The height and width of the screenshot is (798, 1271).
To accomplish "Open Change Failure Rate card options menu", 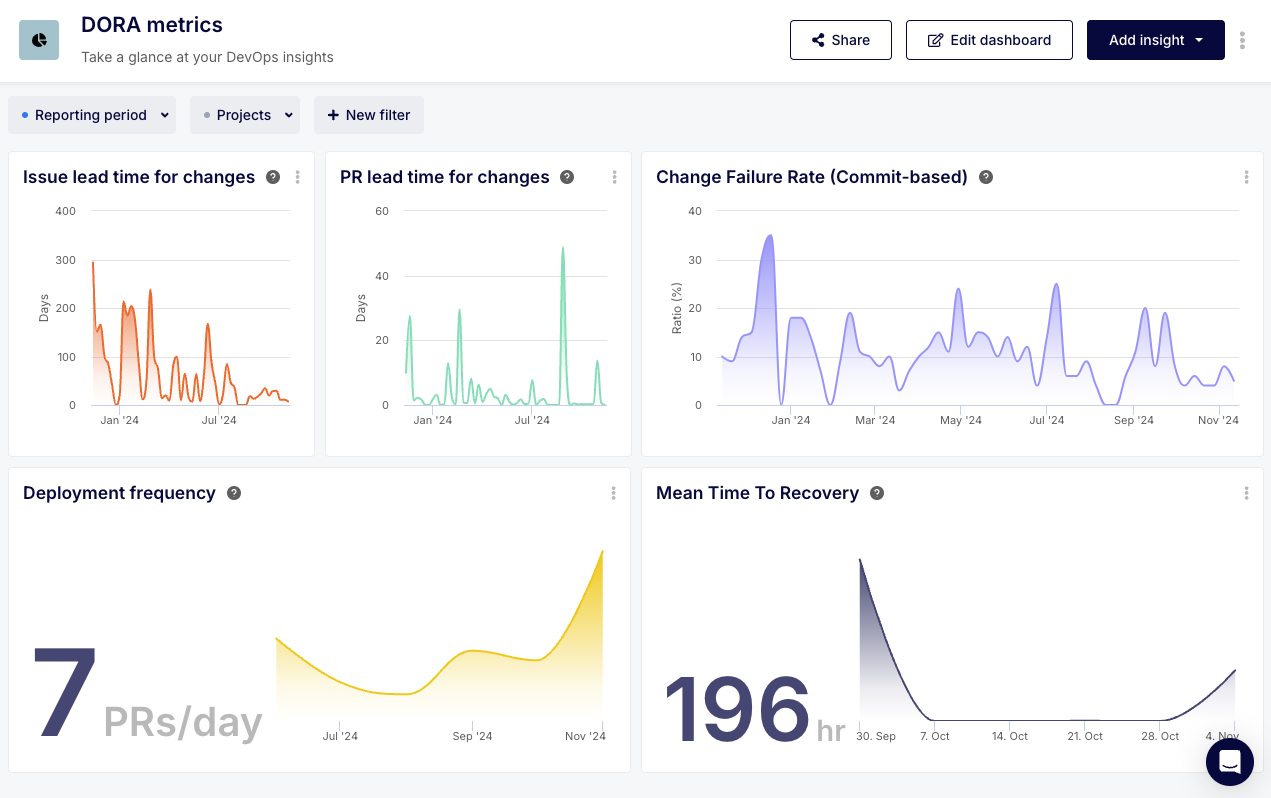I will [x=1246, y=177].
